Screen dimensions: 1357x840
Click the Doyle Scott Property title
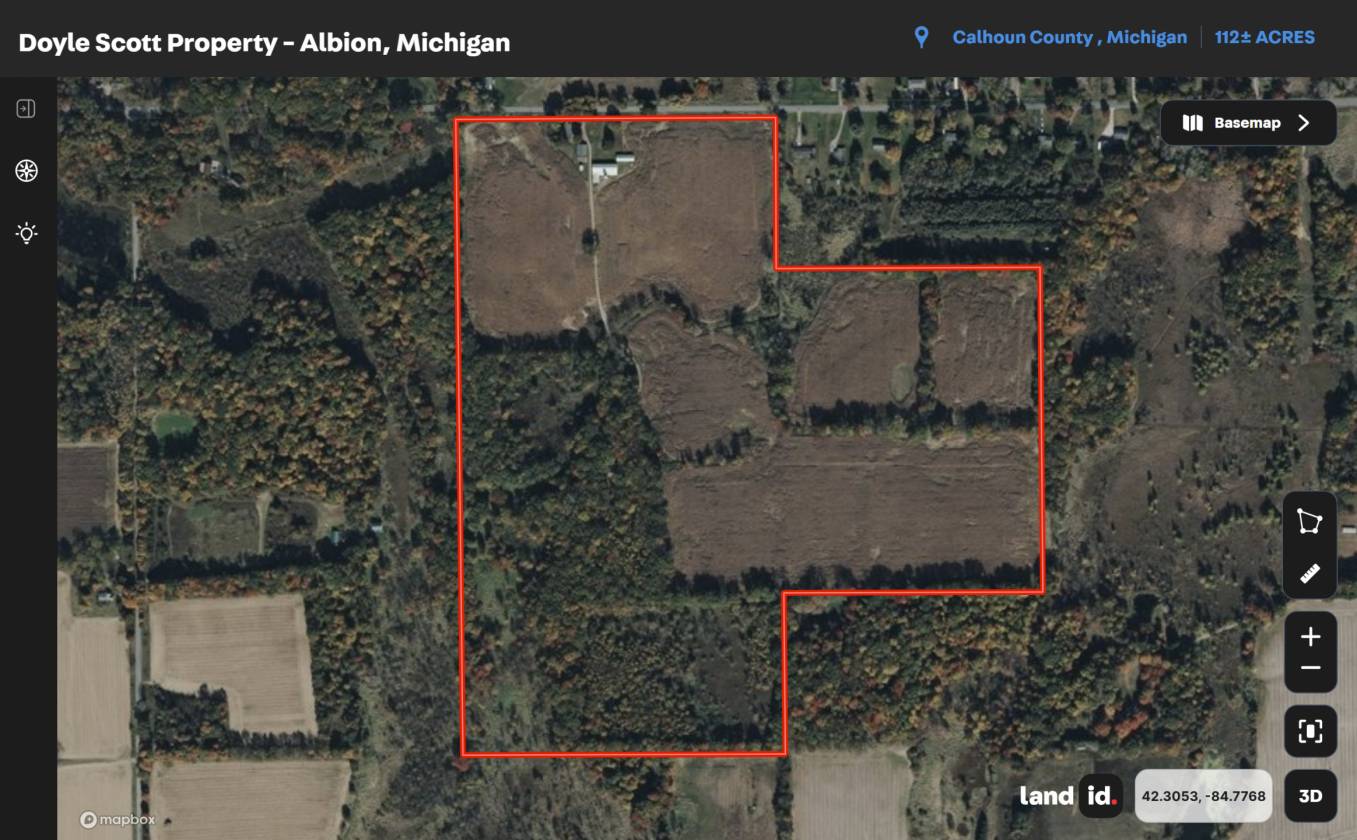[x=264, y=42]
